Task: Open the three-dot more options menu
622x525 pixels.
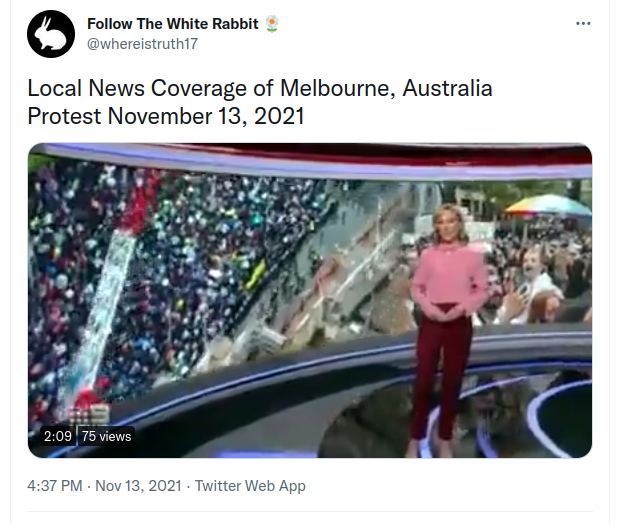Action: [583, 23]
